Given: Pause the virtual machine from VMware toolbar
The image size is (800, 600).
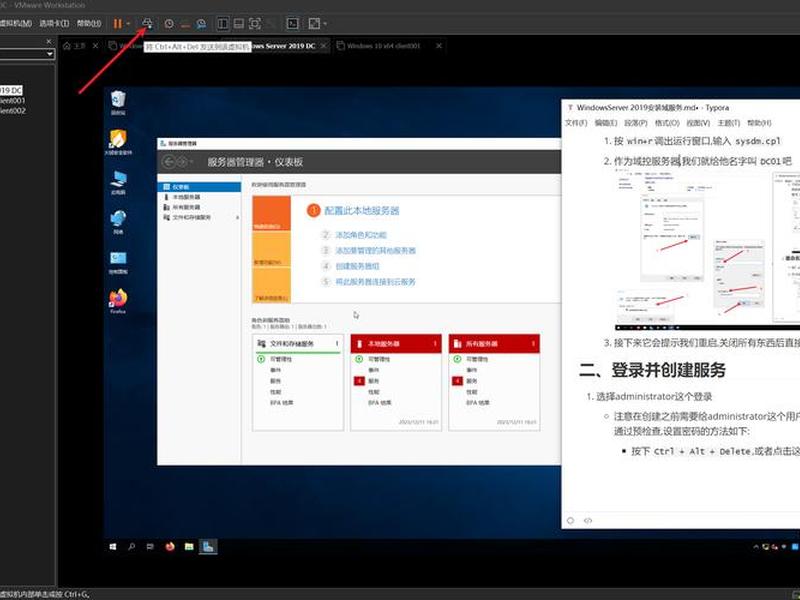Looking at the screenshot, I should click(118, 23).
